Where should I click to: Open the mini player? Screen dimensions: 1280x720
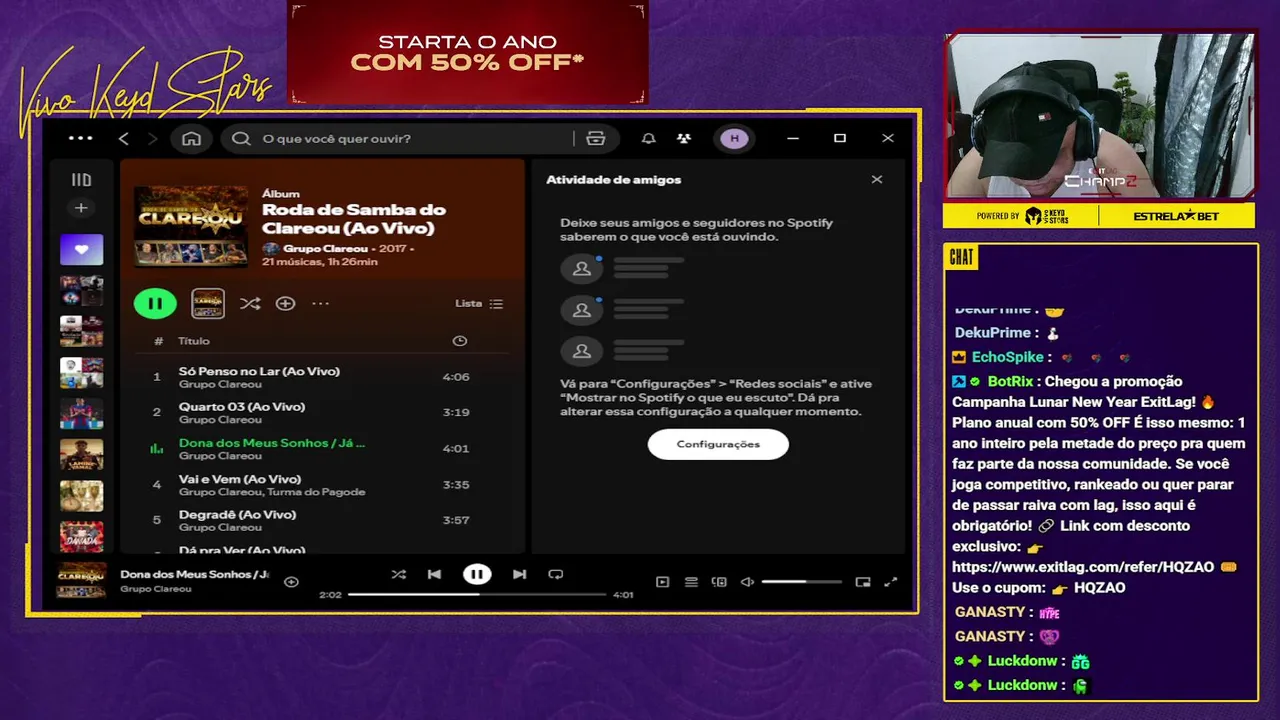click(863, 581)
